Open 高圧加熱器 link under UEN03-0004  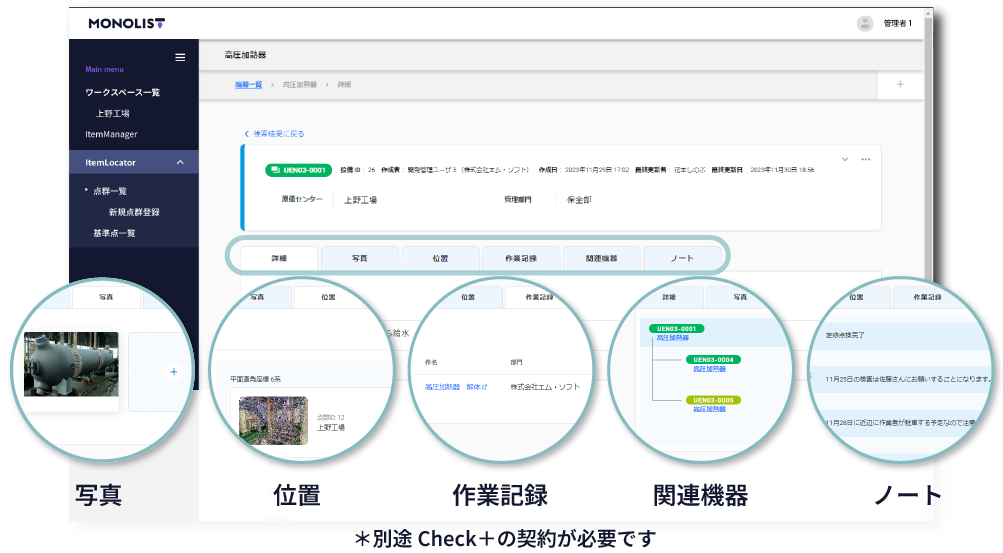point(709,369)
